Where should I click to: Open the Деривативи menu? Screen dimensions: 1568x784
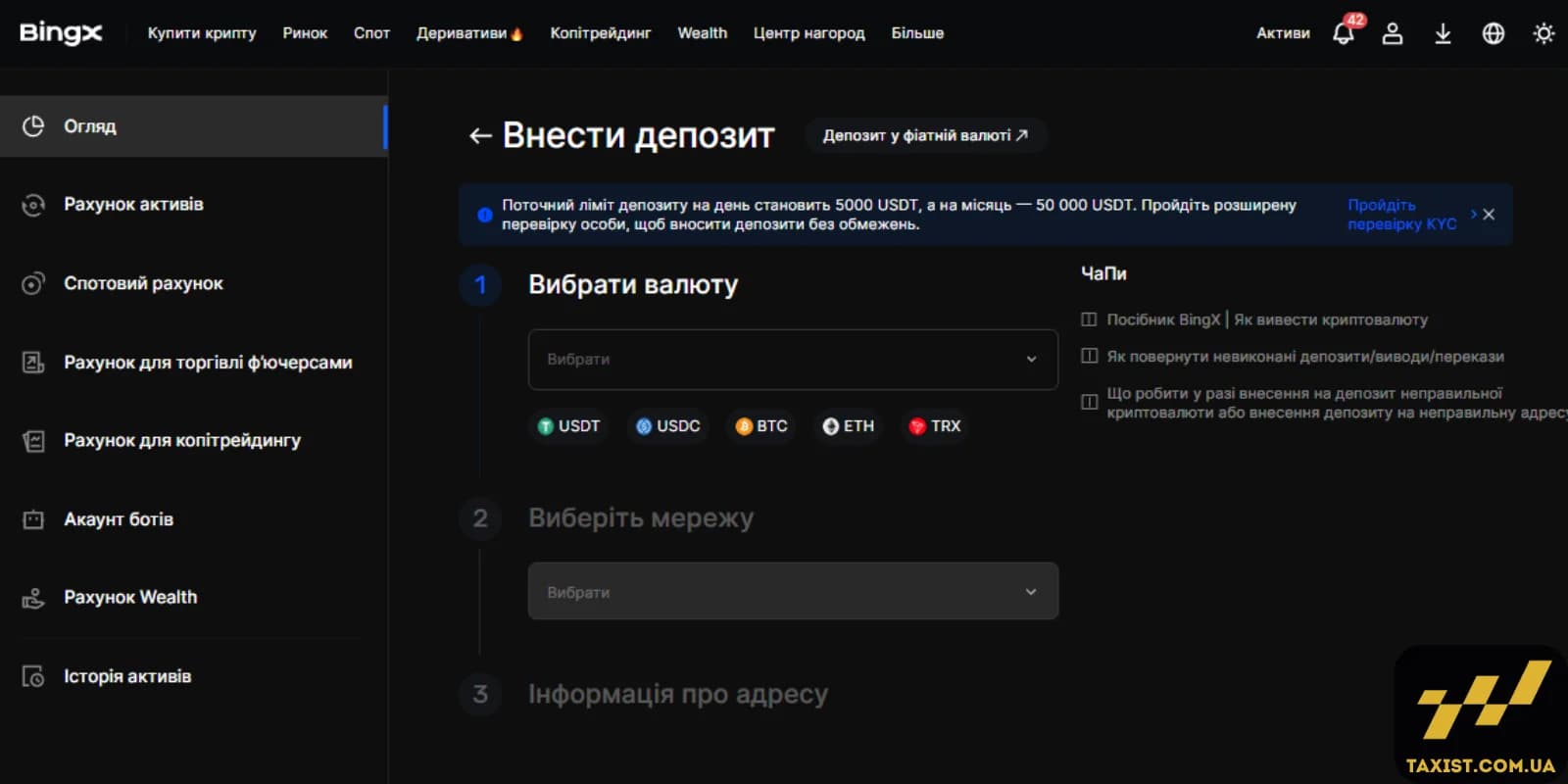tap(469, 33)
